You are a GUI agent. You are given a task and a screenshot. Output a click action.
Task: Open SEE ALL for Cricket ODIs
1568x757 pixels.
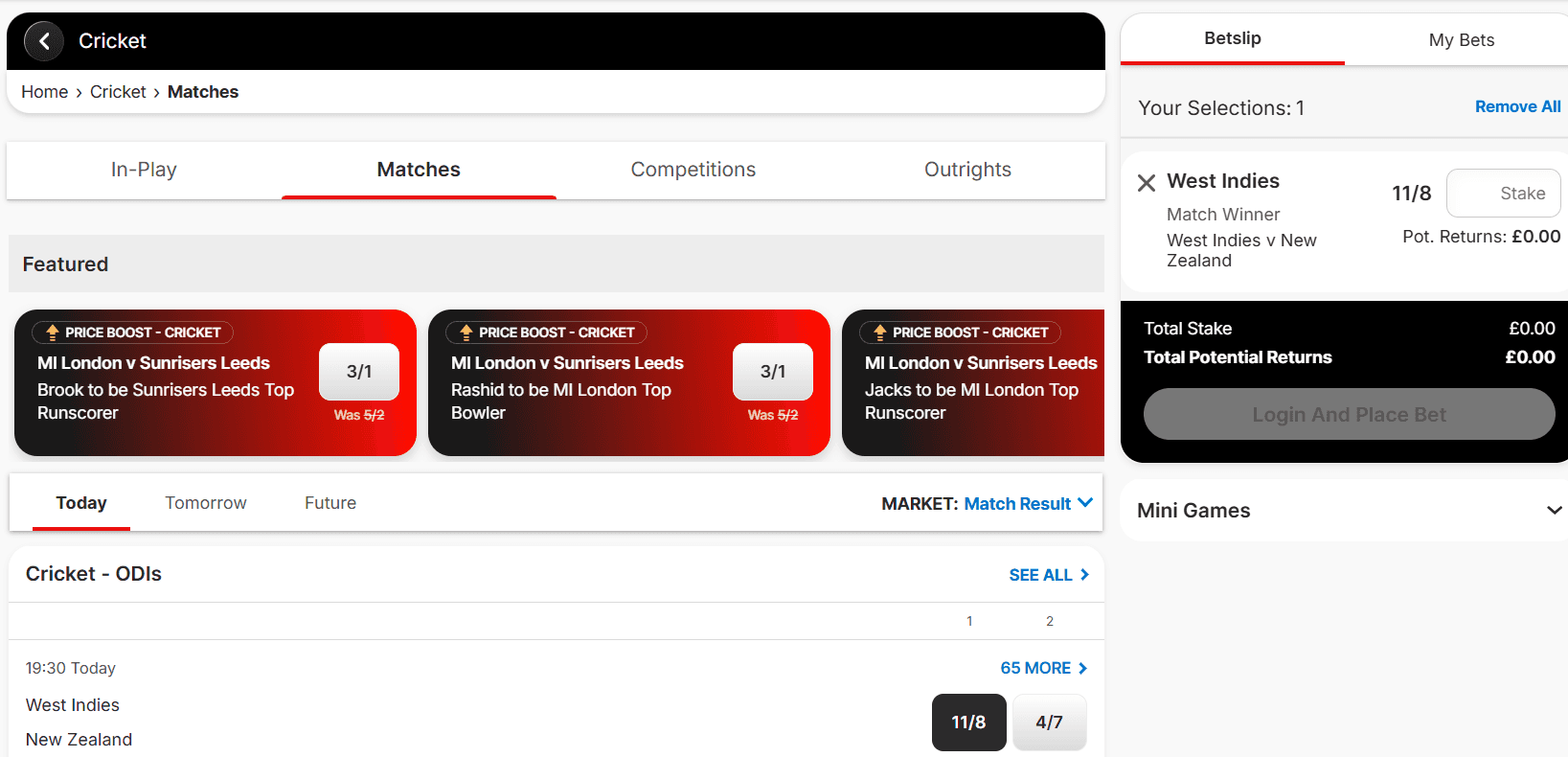coord(1049,575)
